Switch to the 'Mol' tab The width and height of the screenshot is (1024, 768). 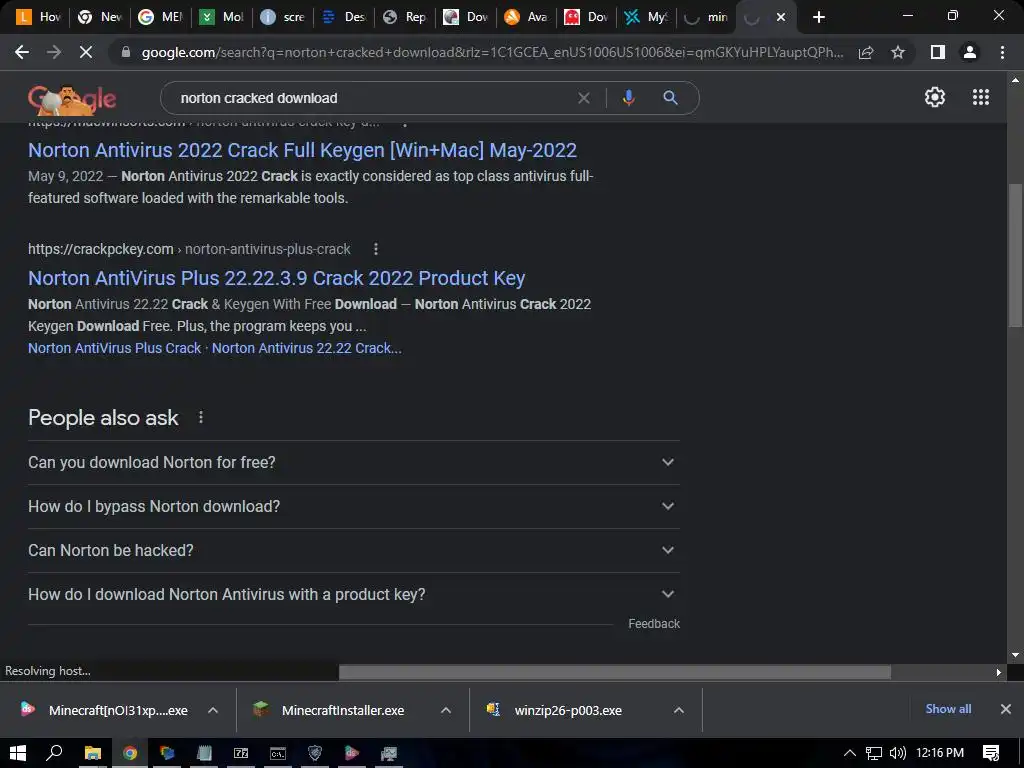[x=221, y=17]
